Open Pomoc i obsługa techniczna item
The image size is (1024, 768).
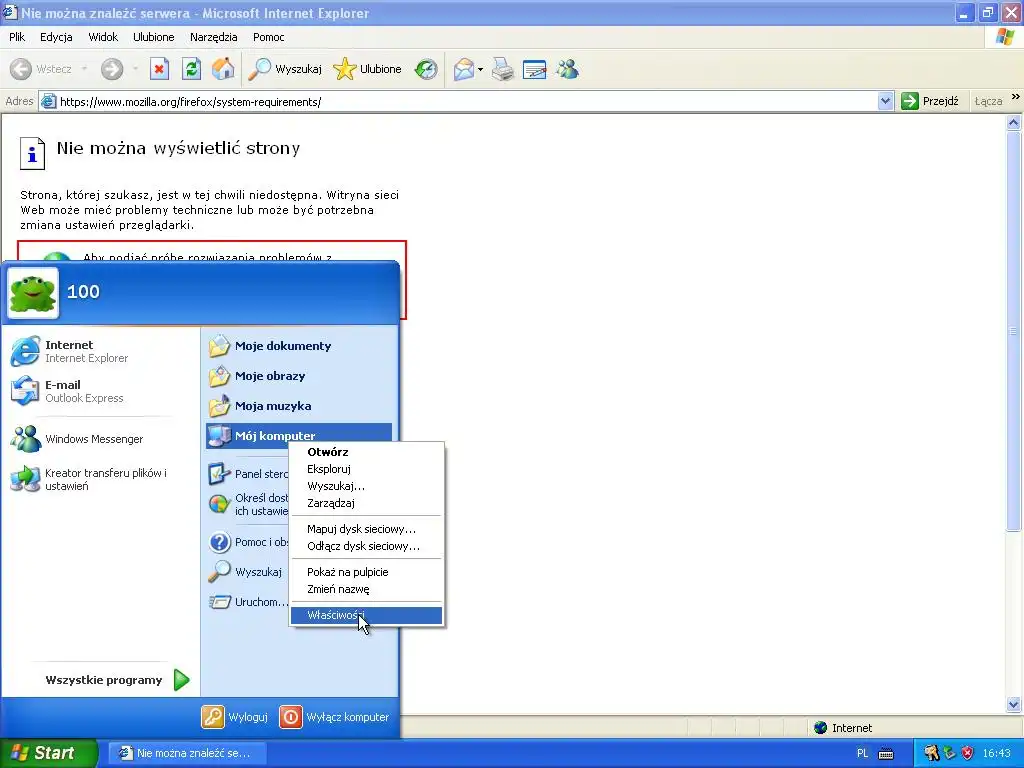click(x=248, y=542)
